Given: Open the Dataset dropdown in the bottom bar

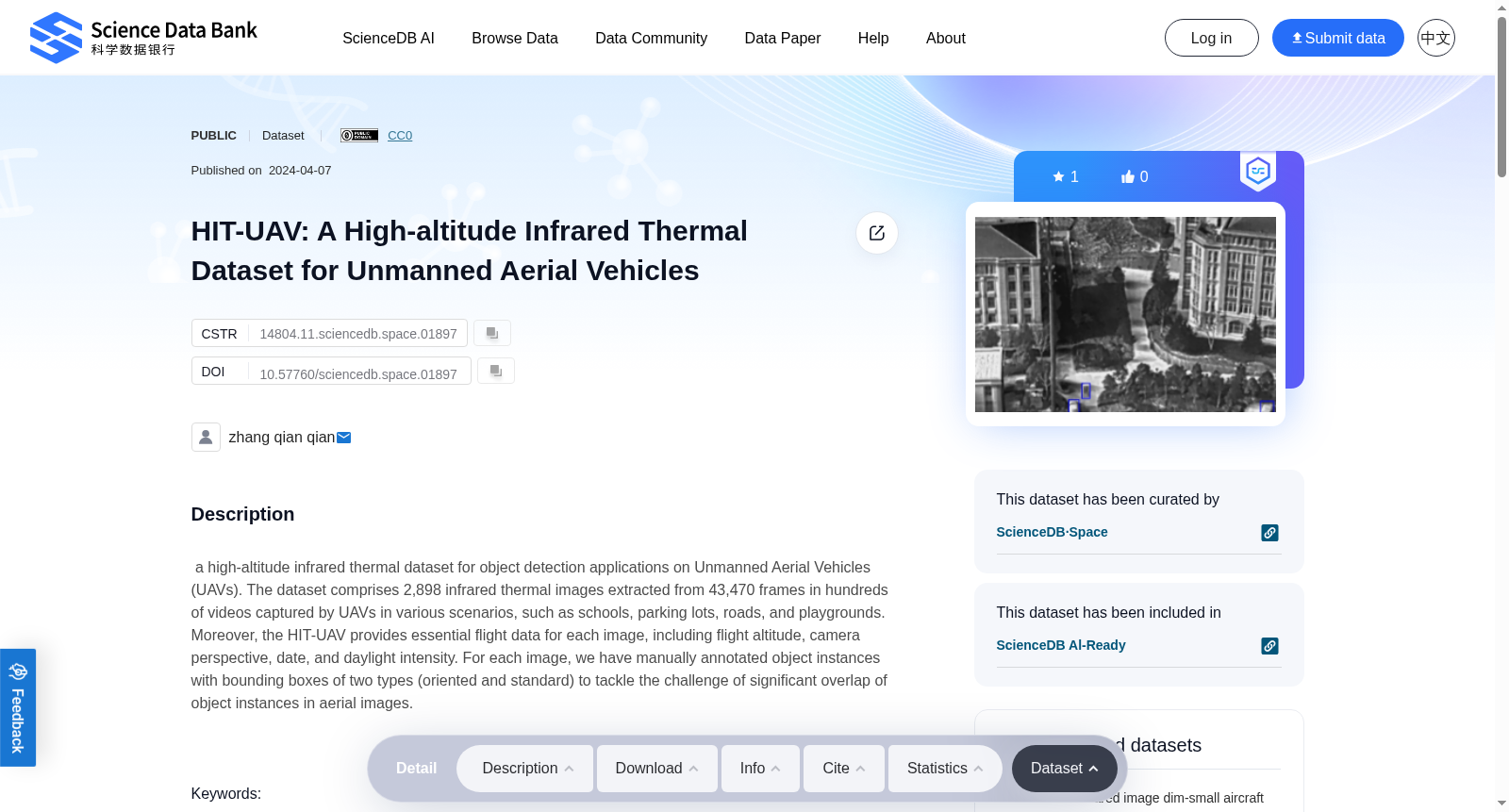Looking at the screenshot, I should [1065, 769].
